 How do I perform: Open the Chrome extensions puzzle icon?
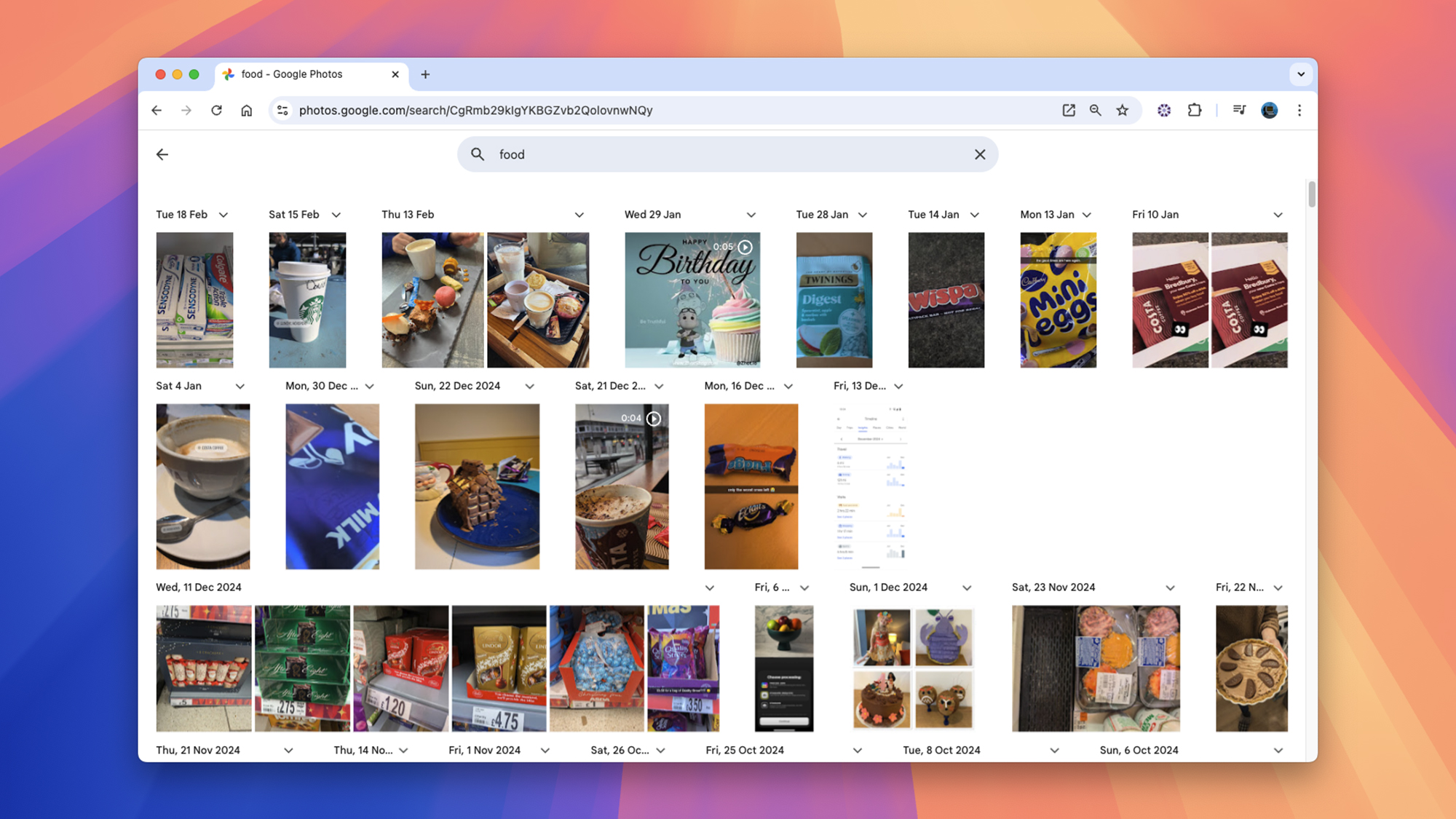coord(1195,111)
